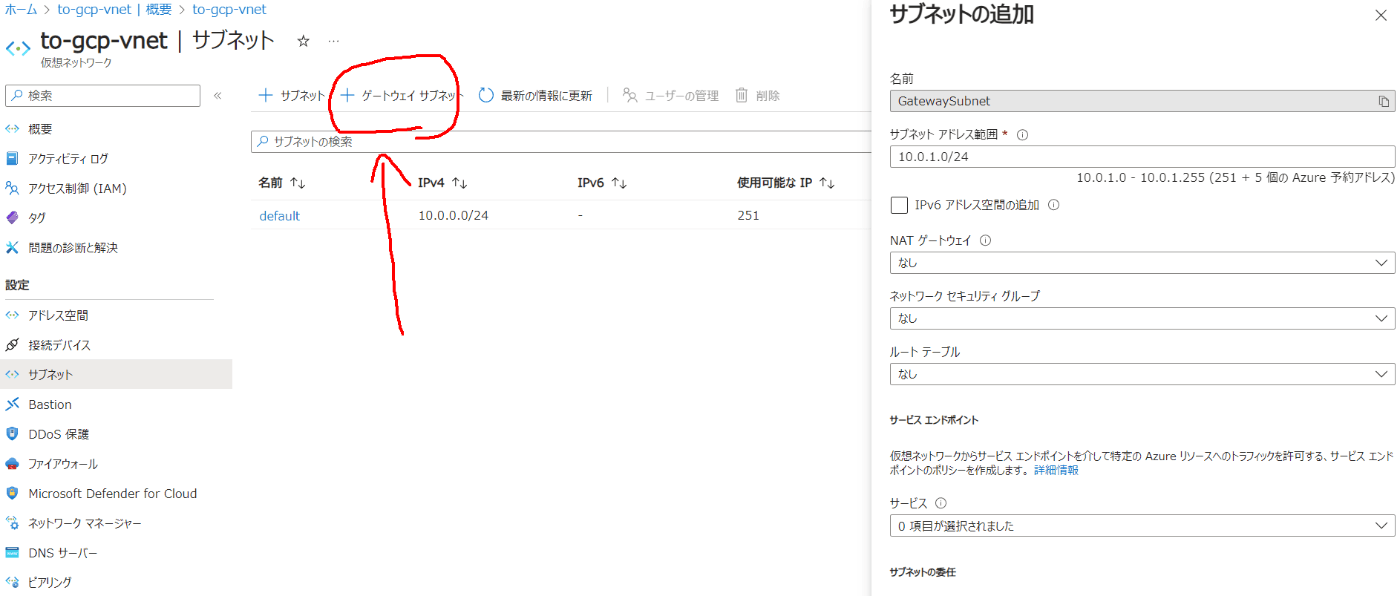The width and height of the screenshot is (1400, 596).
Task: Click the ホーム breadcrumb link
Action: pos(21,9)
